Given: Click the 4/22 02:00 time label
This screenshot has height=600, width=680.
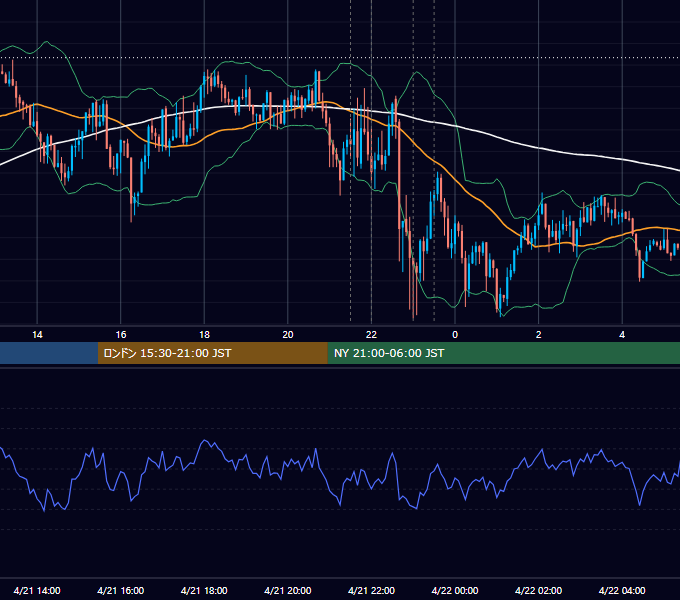Looking at the screenshot, I should pyautogui.click(x=538, y=590).
